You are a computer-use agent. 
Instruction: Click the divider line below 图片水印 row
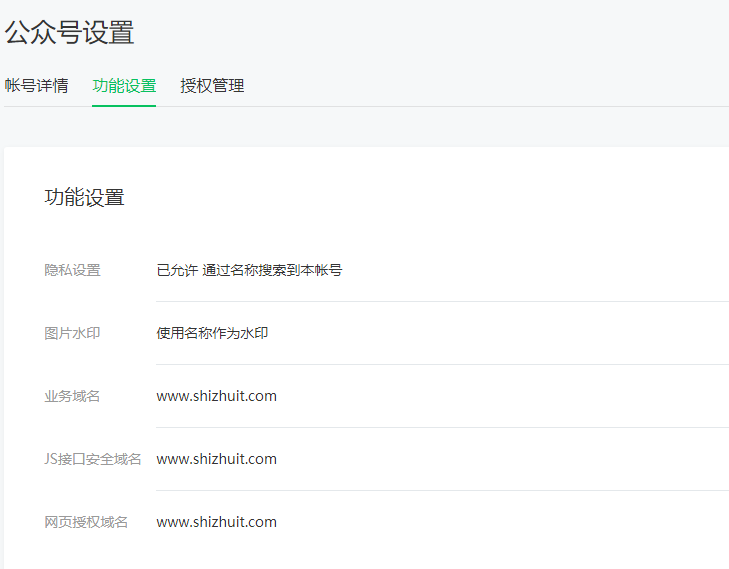click(x=440, y=364)
